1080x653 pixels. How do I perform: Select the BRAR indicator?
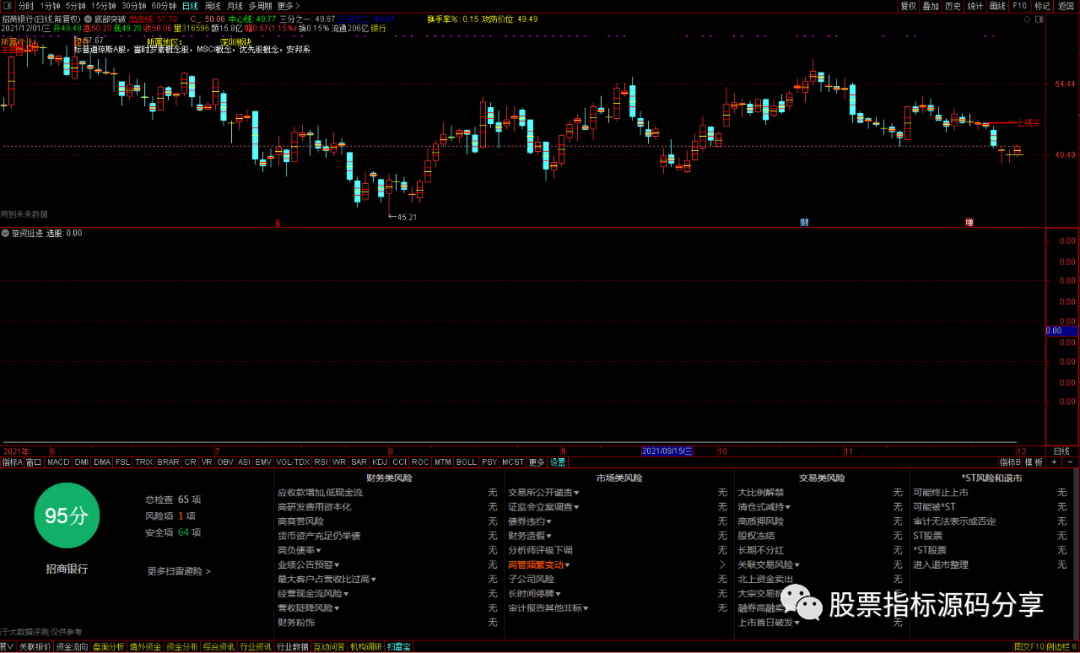168,462
